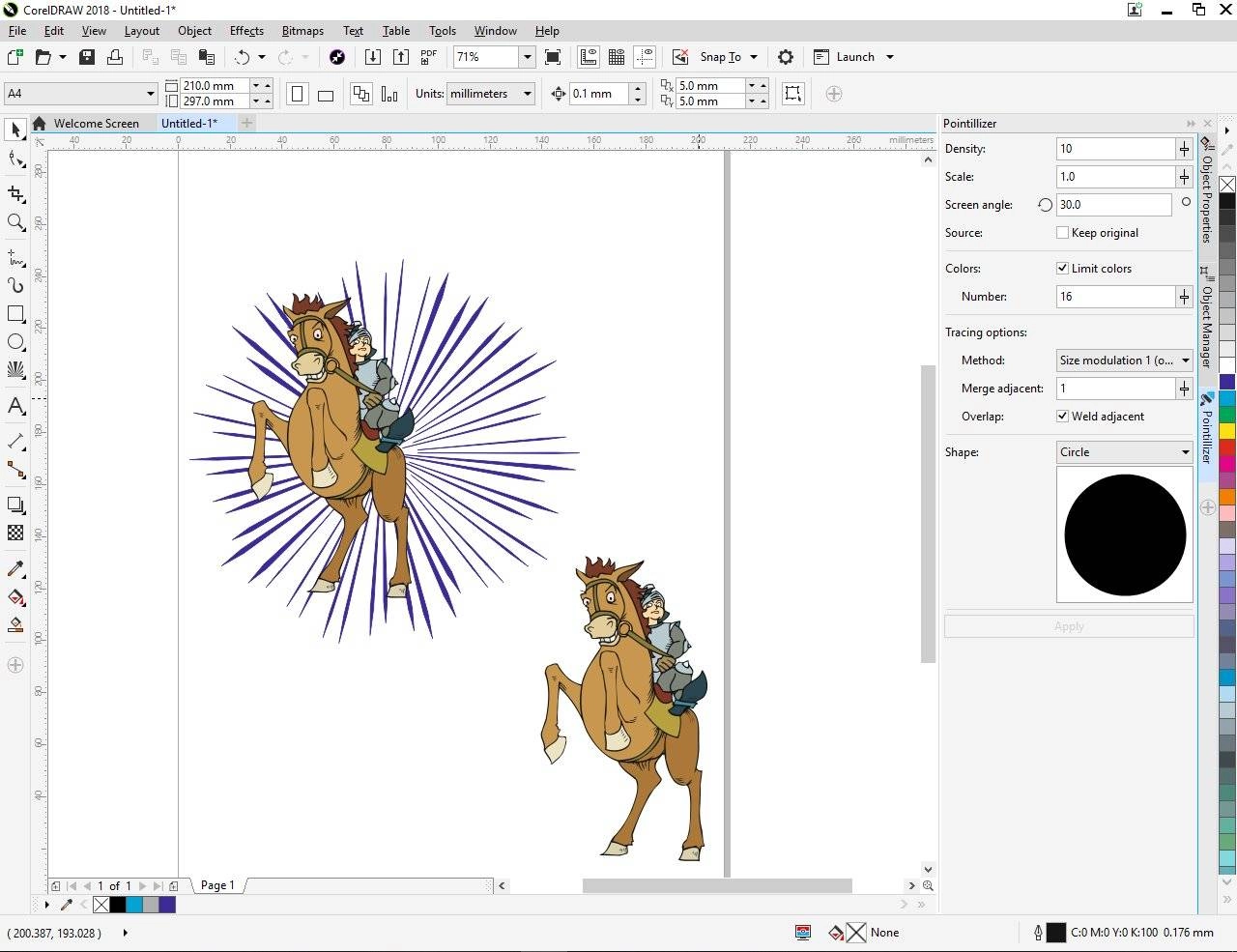
Task: Open Options gear icon in toolbar
Action: point(786,57)
